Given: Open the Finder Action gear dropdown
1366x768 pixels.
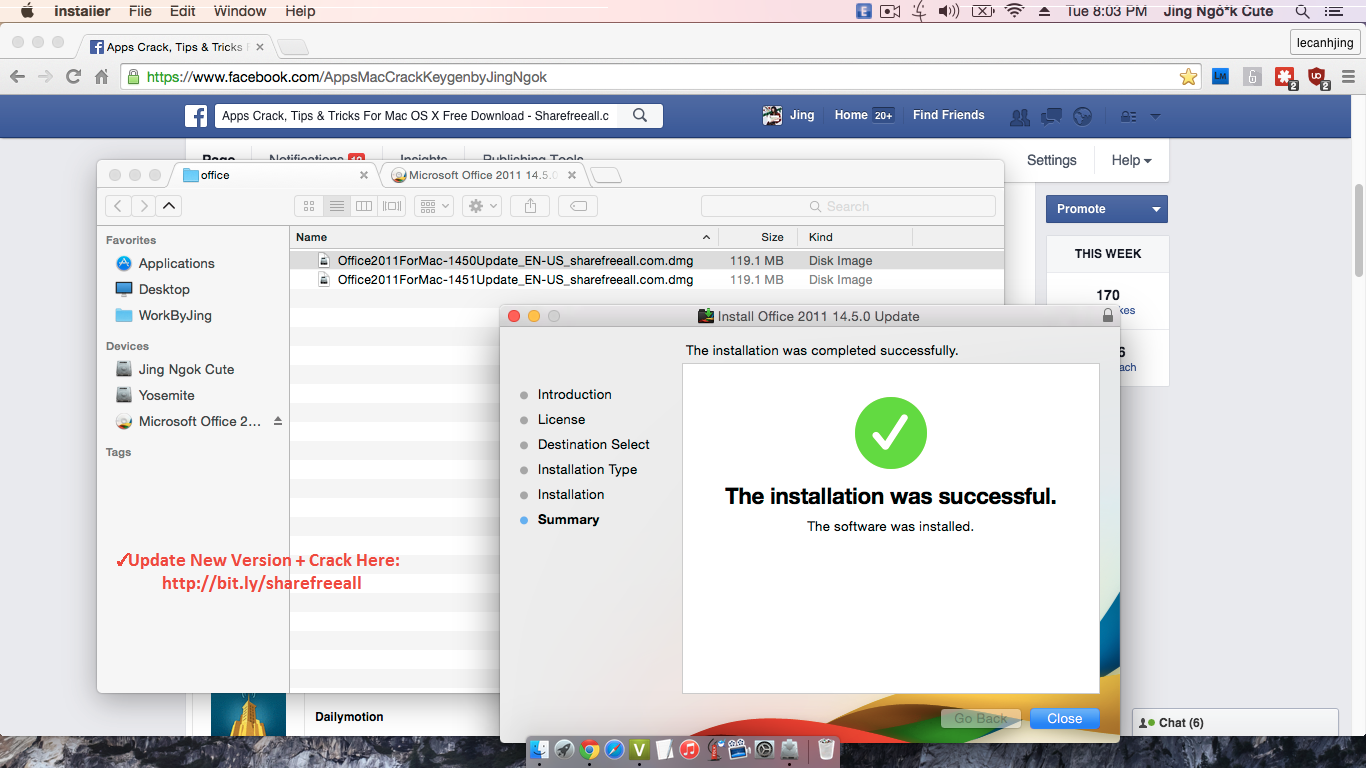Looking at the screenshot, I should (x=482, y=206).
